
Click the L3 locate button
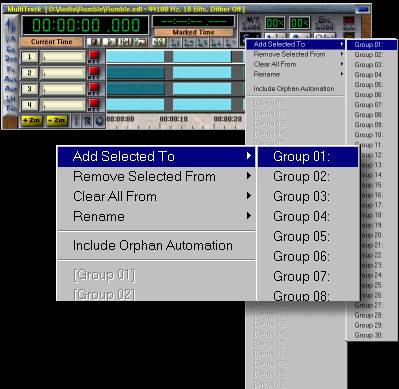(x=202, y=42)
